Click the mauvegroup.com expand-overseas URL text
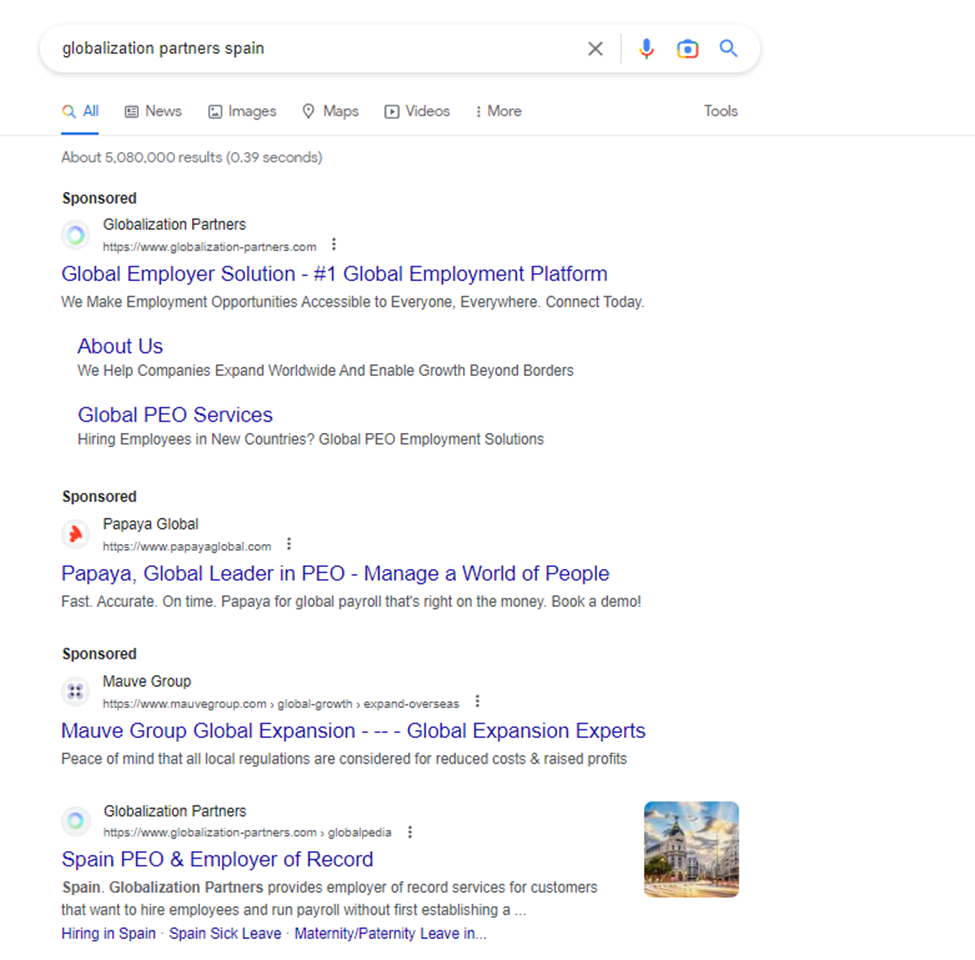 click(281, 704)
